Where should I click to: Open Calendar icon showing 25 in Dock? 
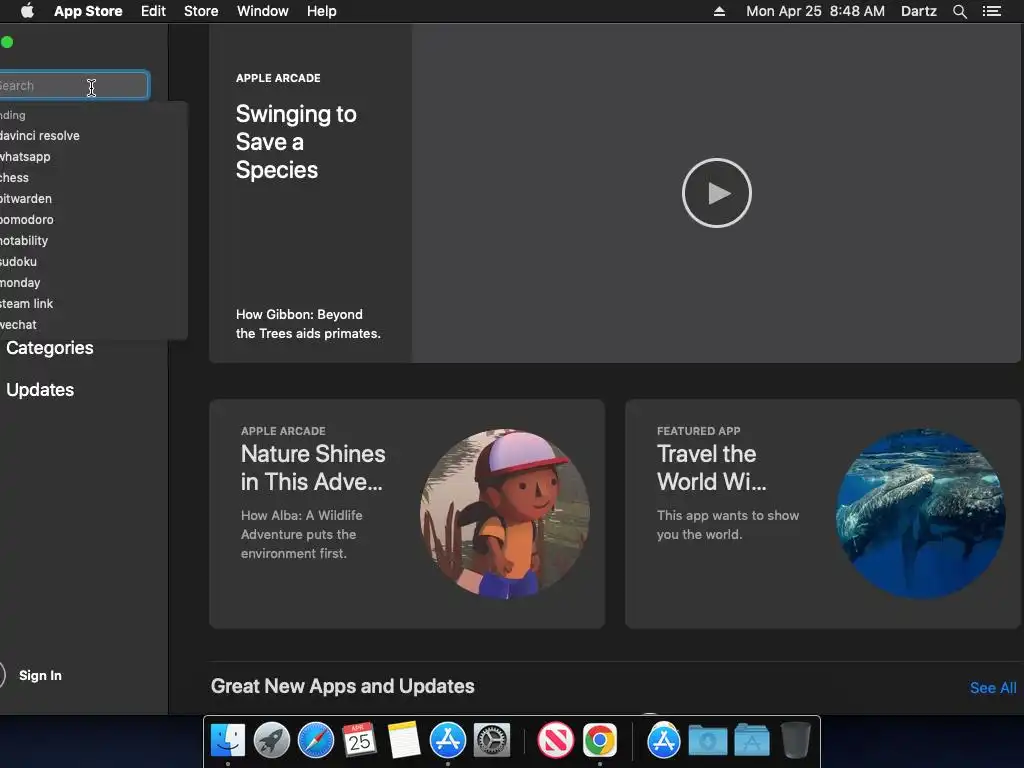(359, 740)
